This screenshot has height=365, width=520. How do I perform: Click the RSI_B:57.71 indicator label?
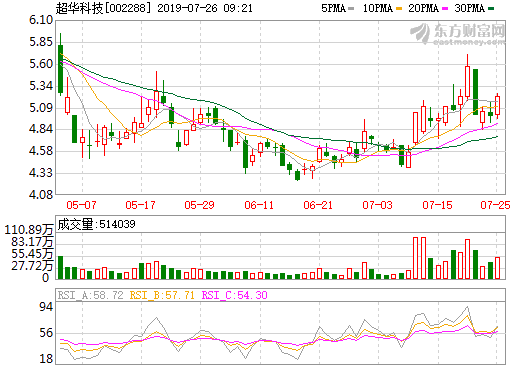pos(162,295)
